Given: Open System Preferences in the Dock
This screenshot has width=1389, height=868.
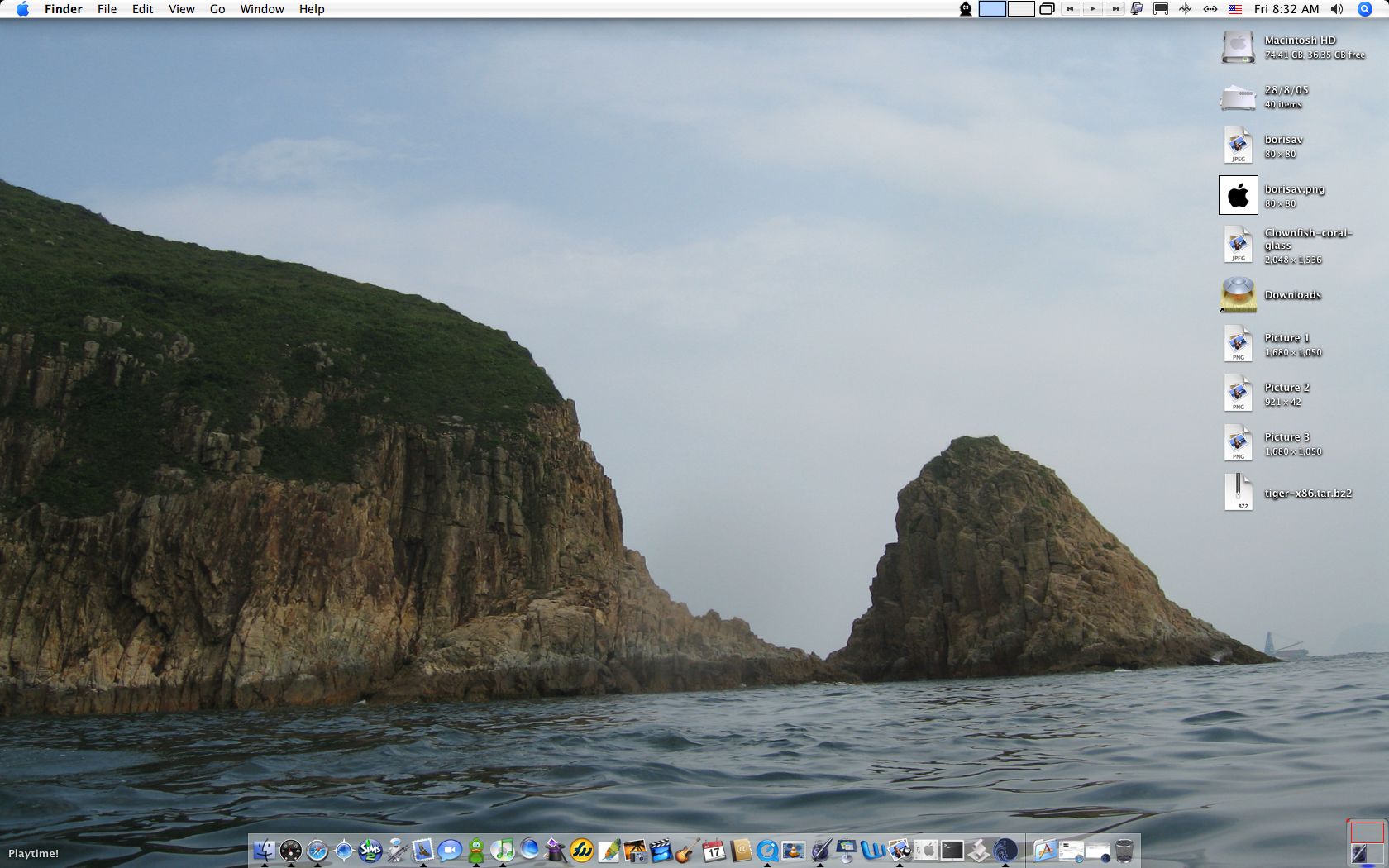Looking at the screenshot, I should click(925, 850).
